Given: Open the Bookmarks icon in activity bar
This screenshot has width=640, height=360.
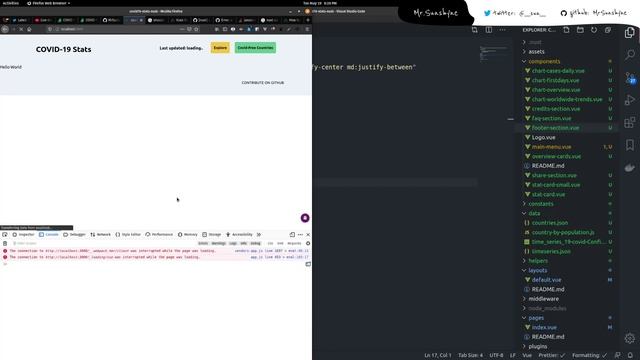Looking at the screenshot, I should click(630, 144).
